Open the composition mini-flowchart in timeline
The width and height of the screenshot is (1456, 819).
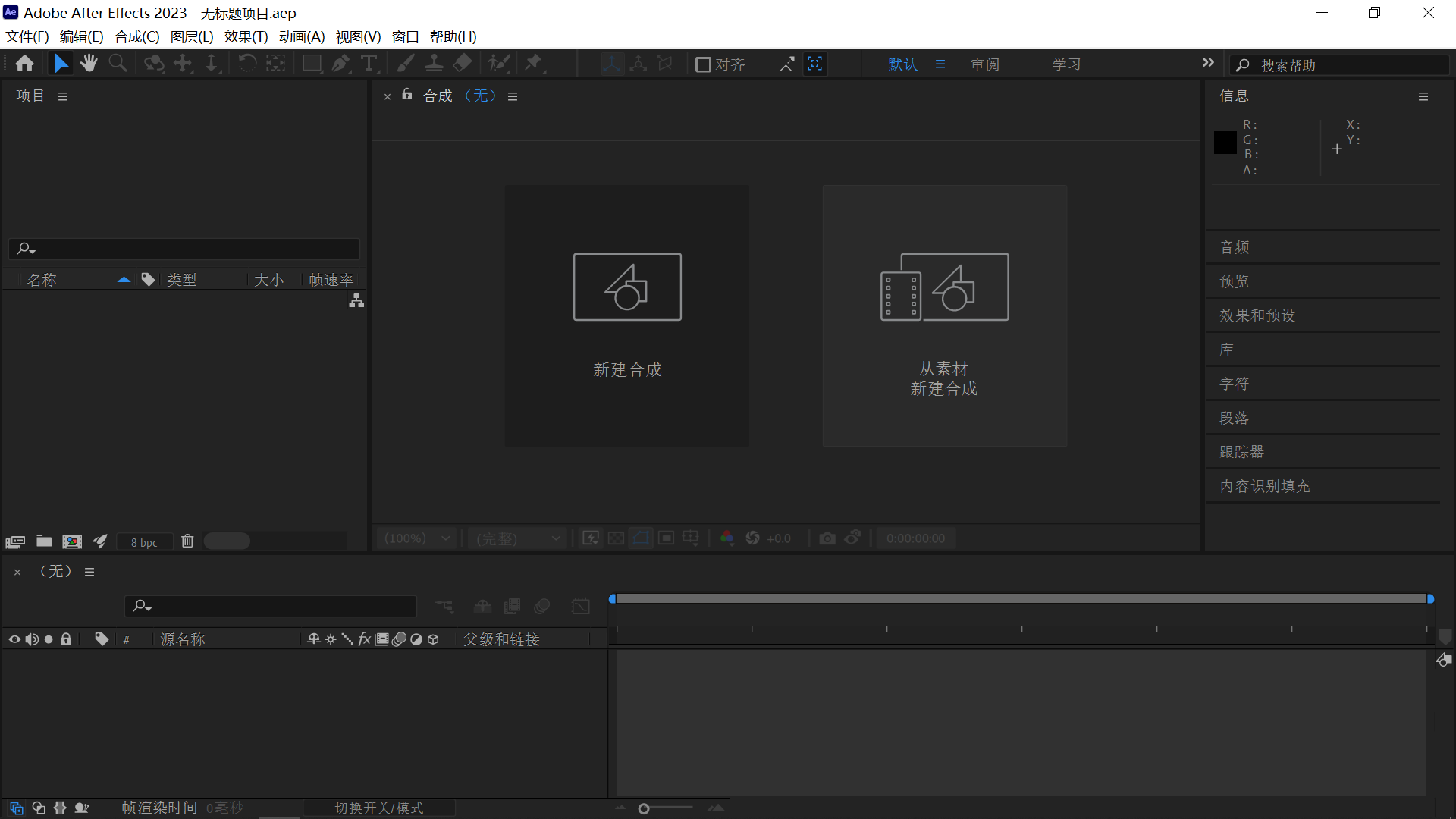(x=444, y=606)
